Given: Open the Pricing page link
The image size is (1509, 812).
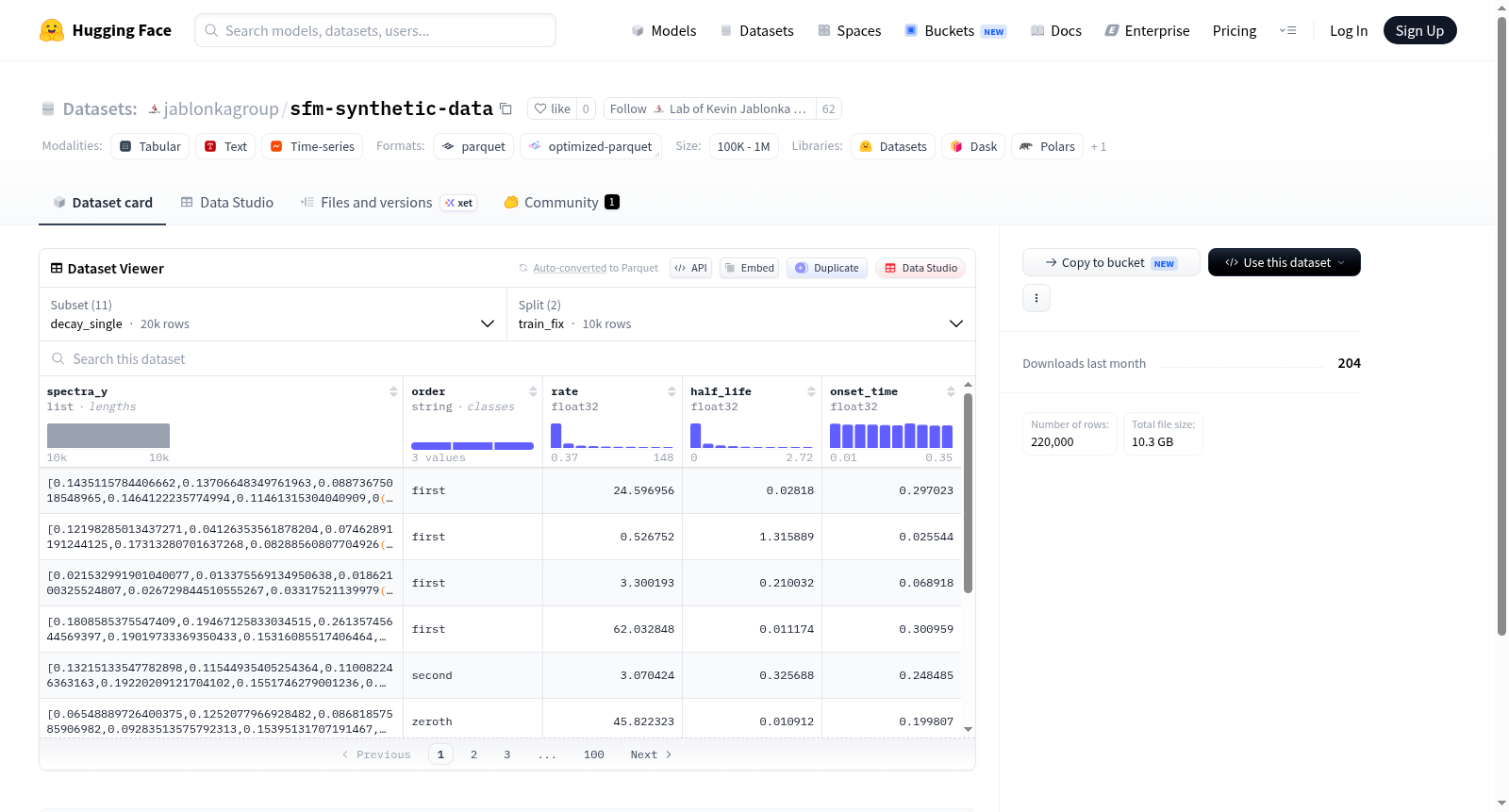Looking at the screenshot, I should [x=1235, y=30].
